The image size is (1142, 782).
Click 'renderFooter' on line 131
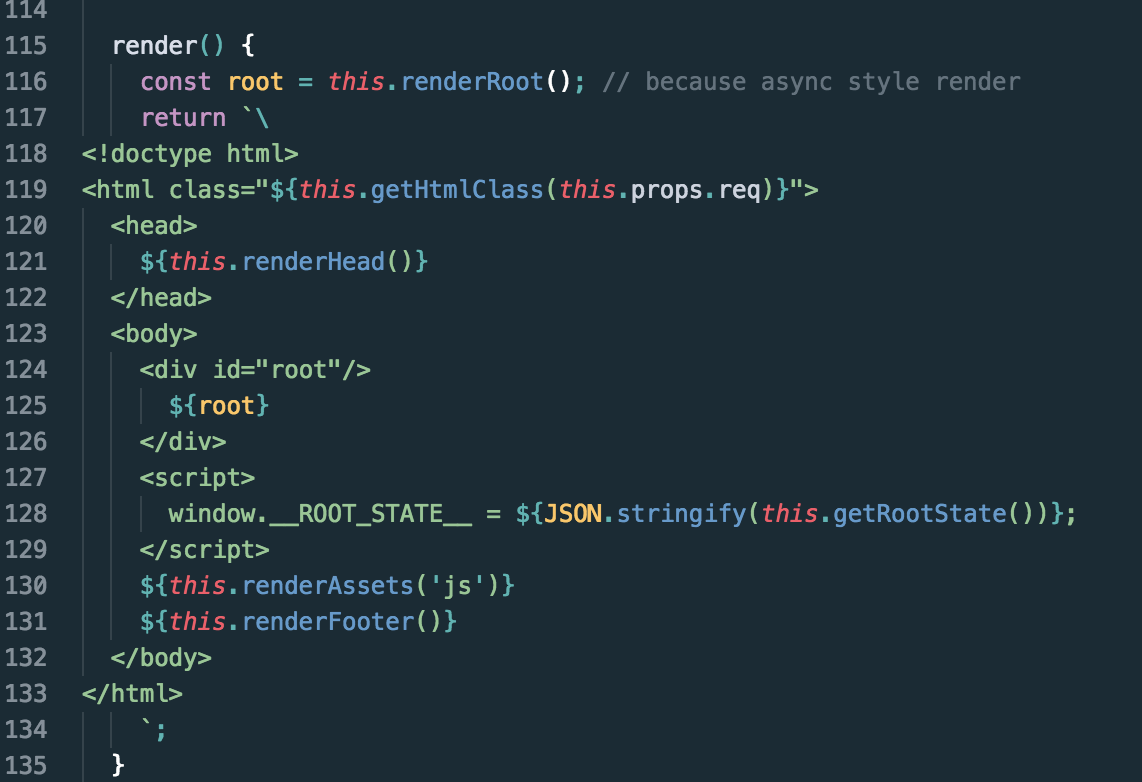328,622
